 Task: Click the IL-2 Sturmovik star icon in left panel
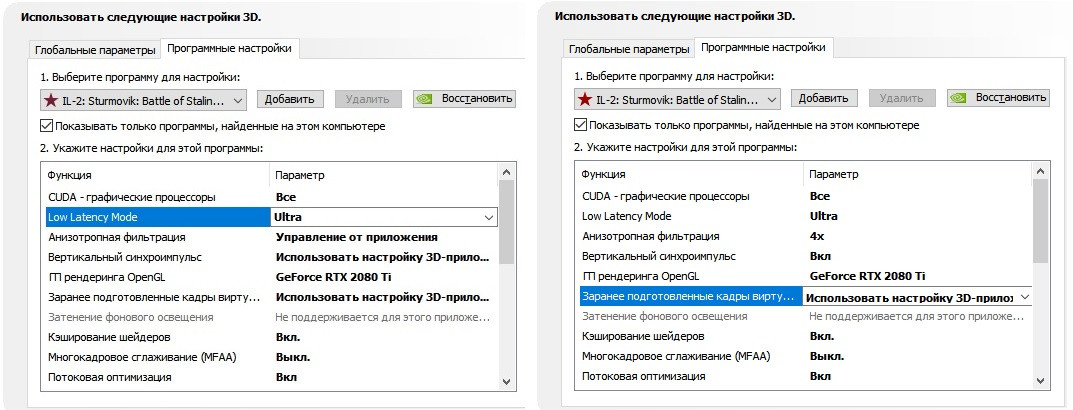click(x=51, y=100)
